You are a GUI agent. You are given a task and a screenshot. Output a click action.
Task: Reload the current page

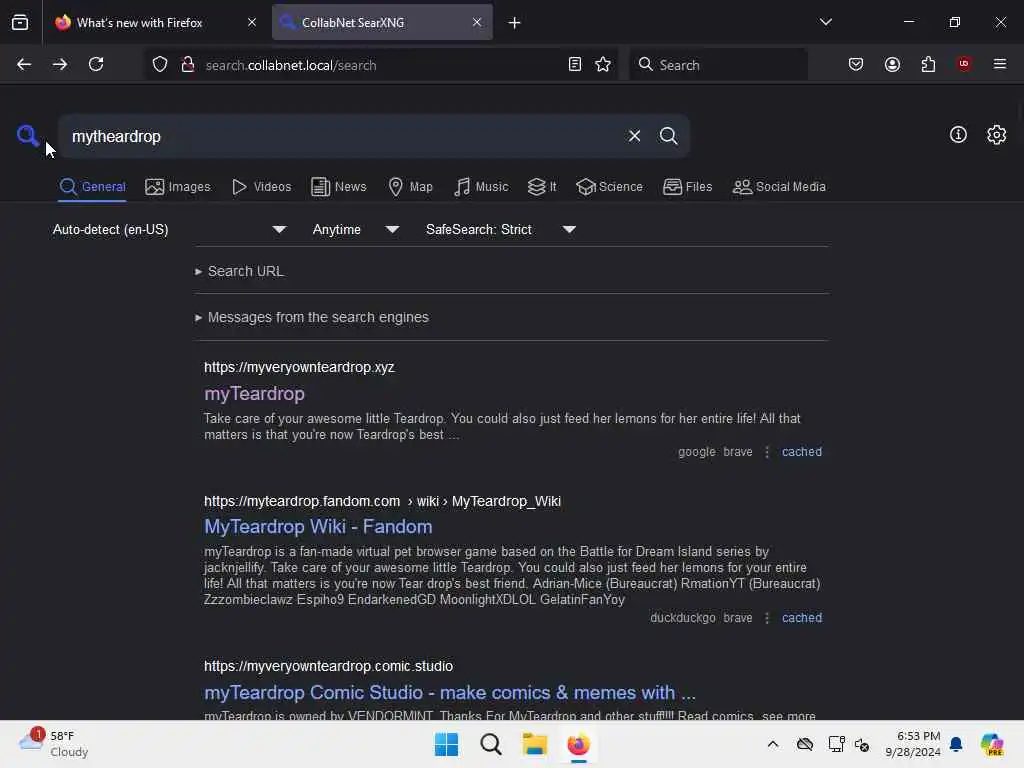(96, 64)
